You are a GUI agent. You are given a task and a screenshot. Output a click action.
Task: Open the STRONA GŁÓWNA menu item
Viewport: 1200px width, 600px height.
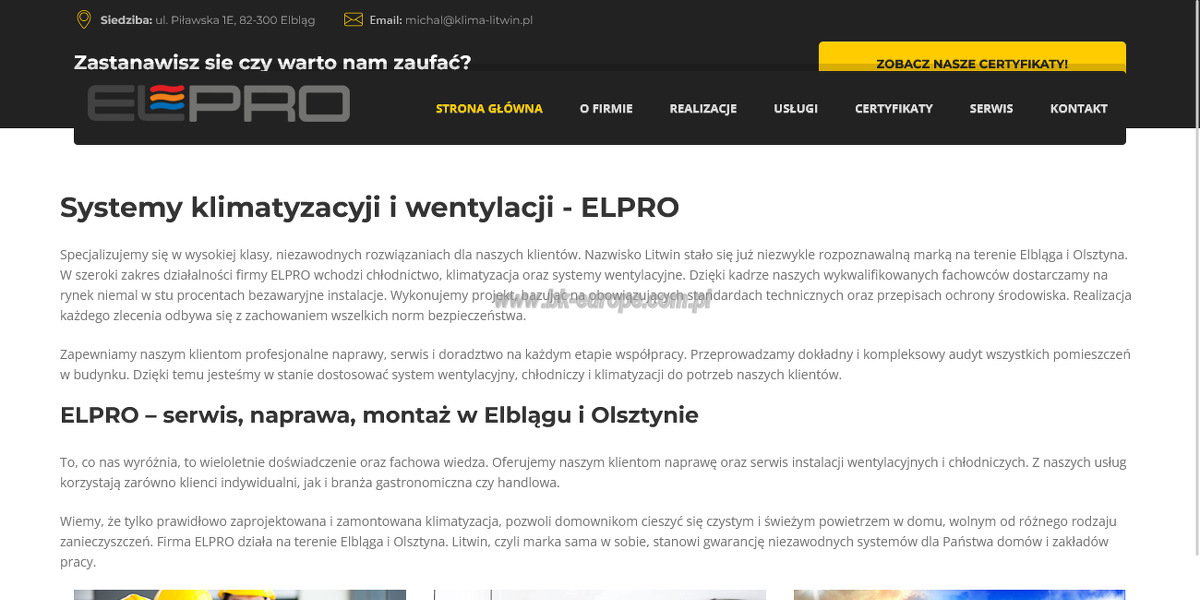tap(489, 108)
